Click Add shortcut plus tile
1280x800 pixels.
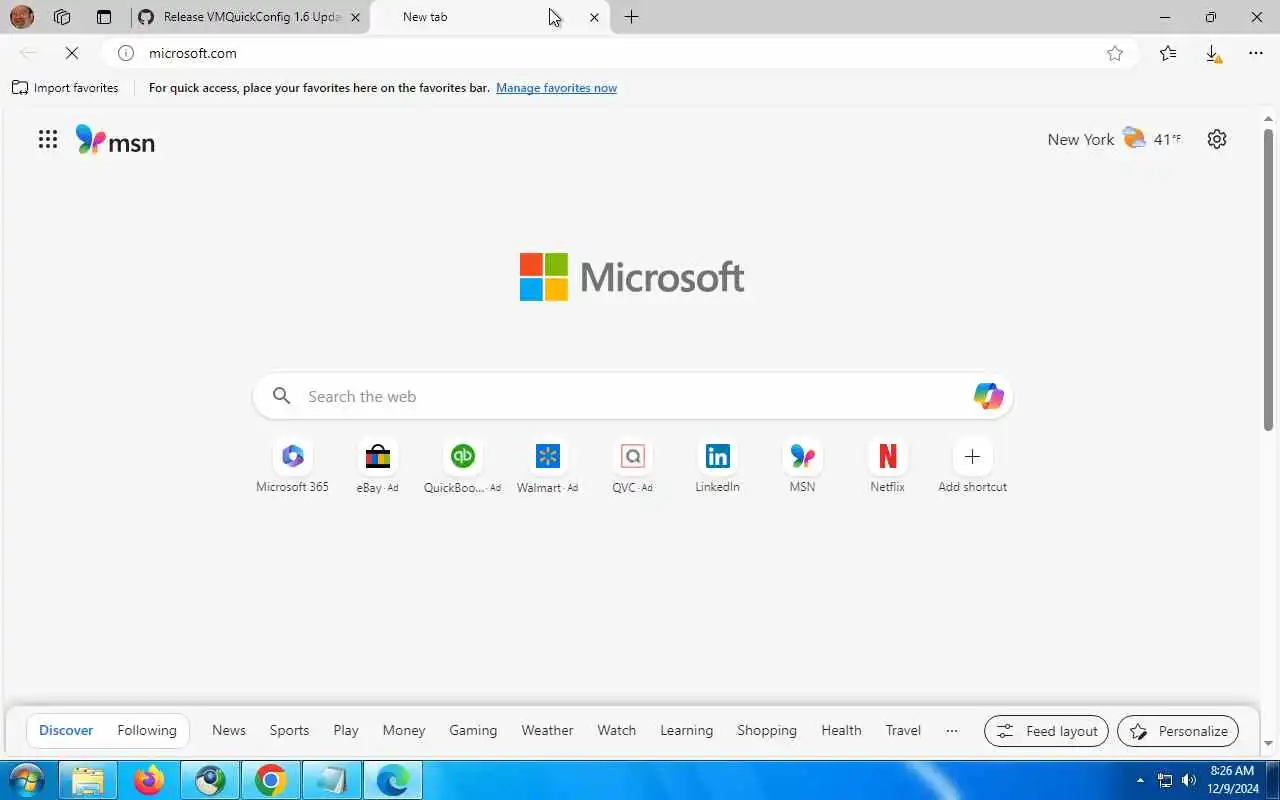pyautogui.click(x=972, y=466)
